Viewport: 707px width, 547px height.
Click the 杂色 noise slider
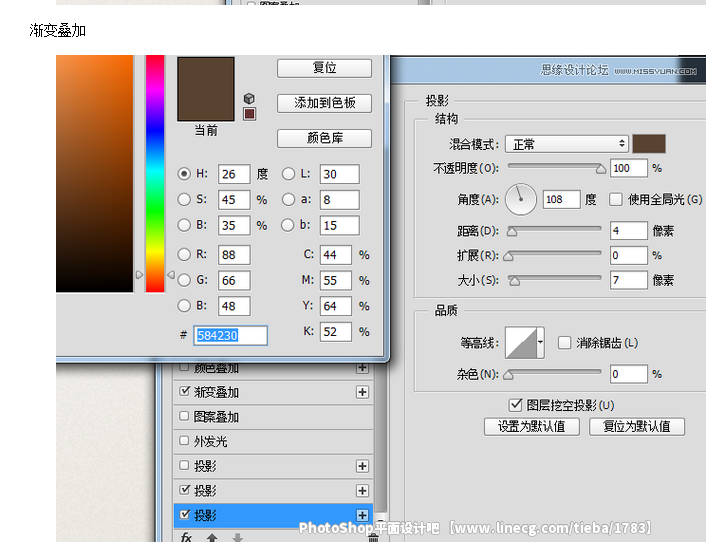(554, 374)
